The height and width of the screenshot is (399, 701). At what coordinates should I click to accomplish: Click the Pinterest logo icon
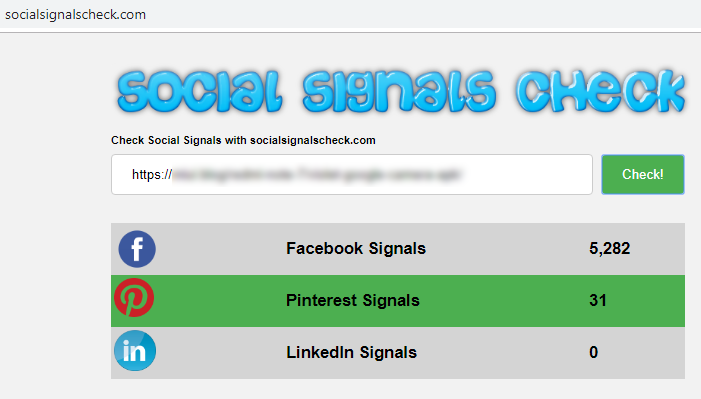click(134, 297)
